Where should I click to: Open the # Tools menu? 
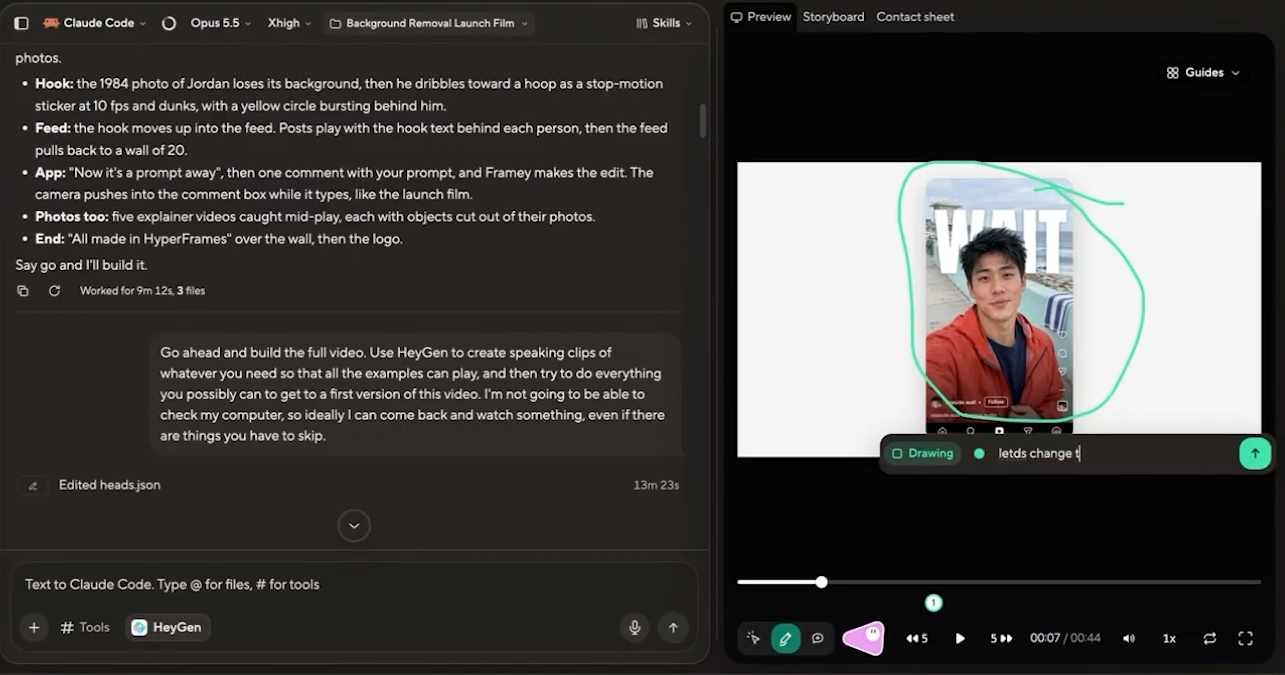(85, 628)
